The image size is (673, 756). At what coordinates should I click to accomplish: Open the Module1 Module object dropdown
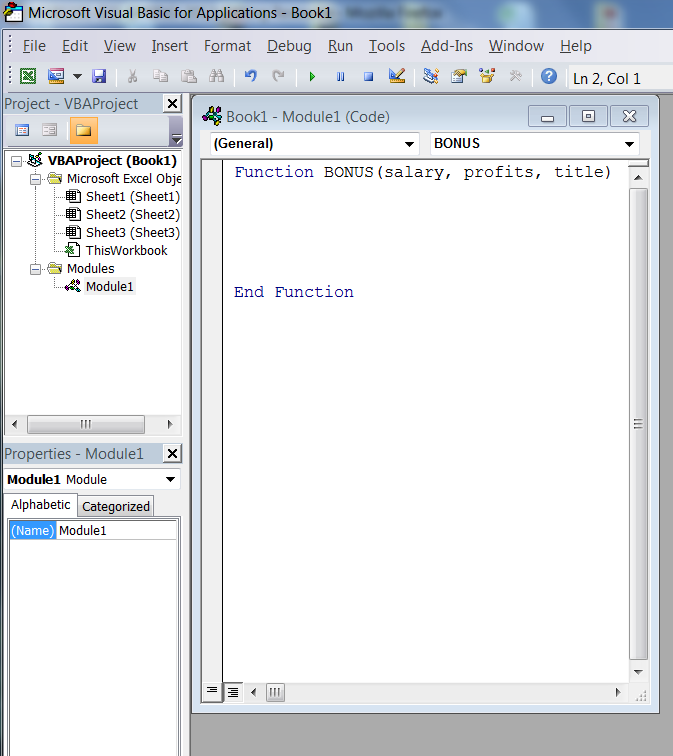[170, 480]
